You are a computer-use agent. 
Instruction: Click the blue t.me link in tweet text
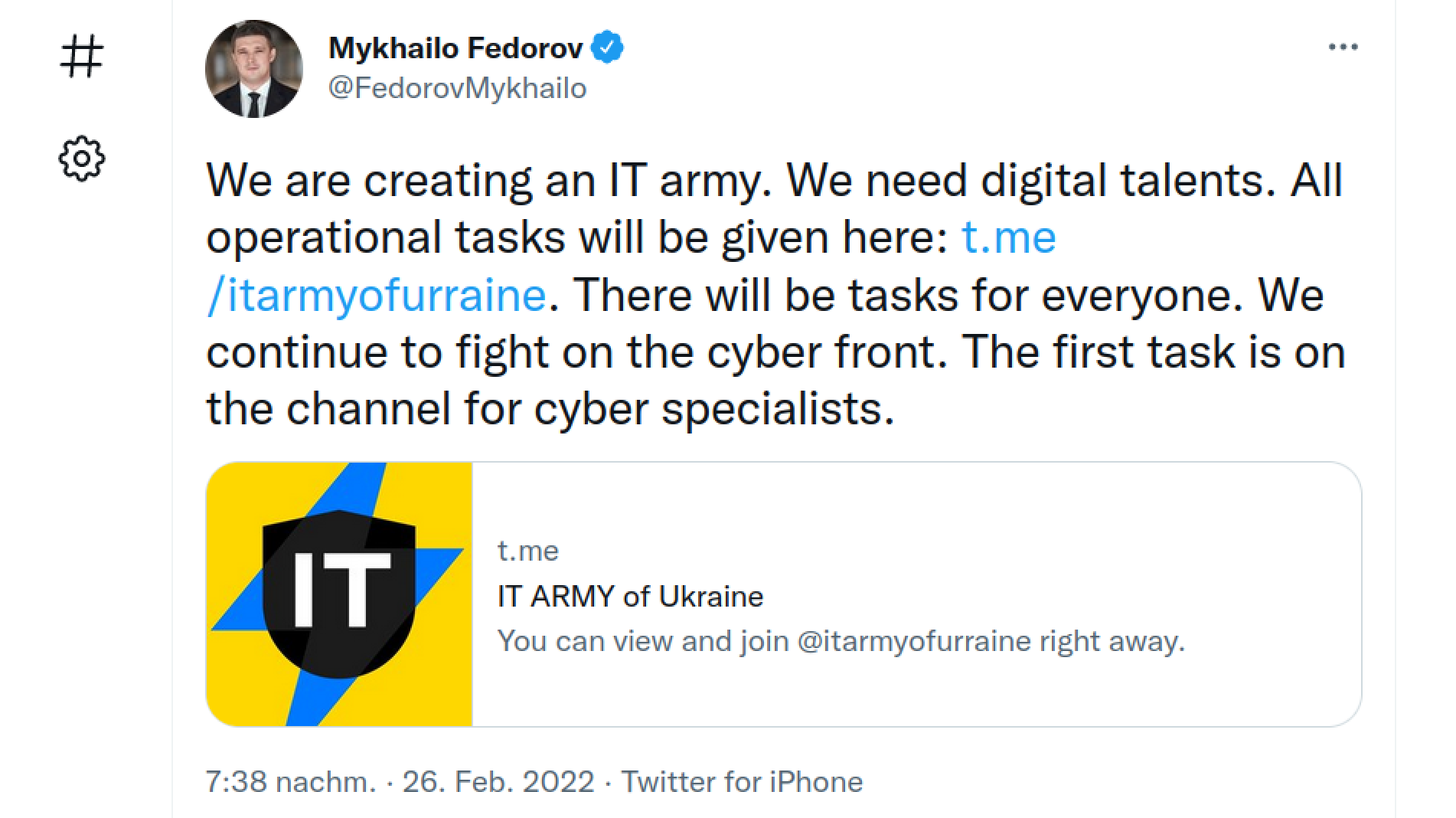pyautogui.click(x=1008, y=237)
